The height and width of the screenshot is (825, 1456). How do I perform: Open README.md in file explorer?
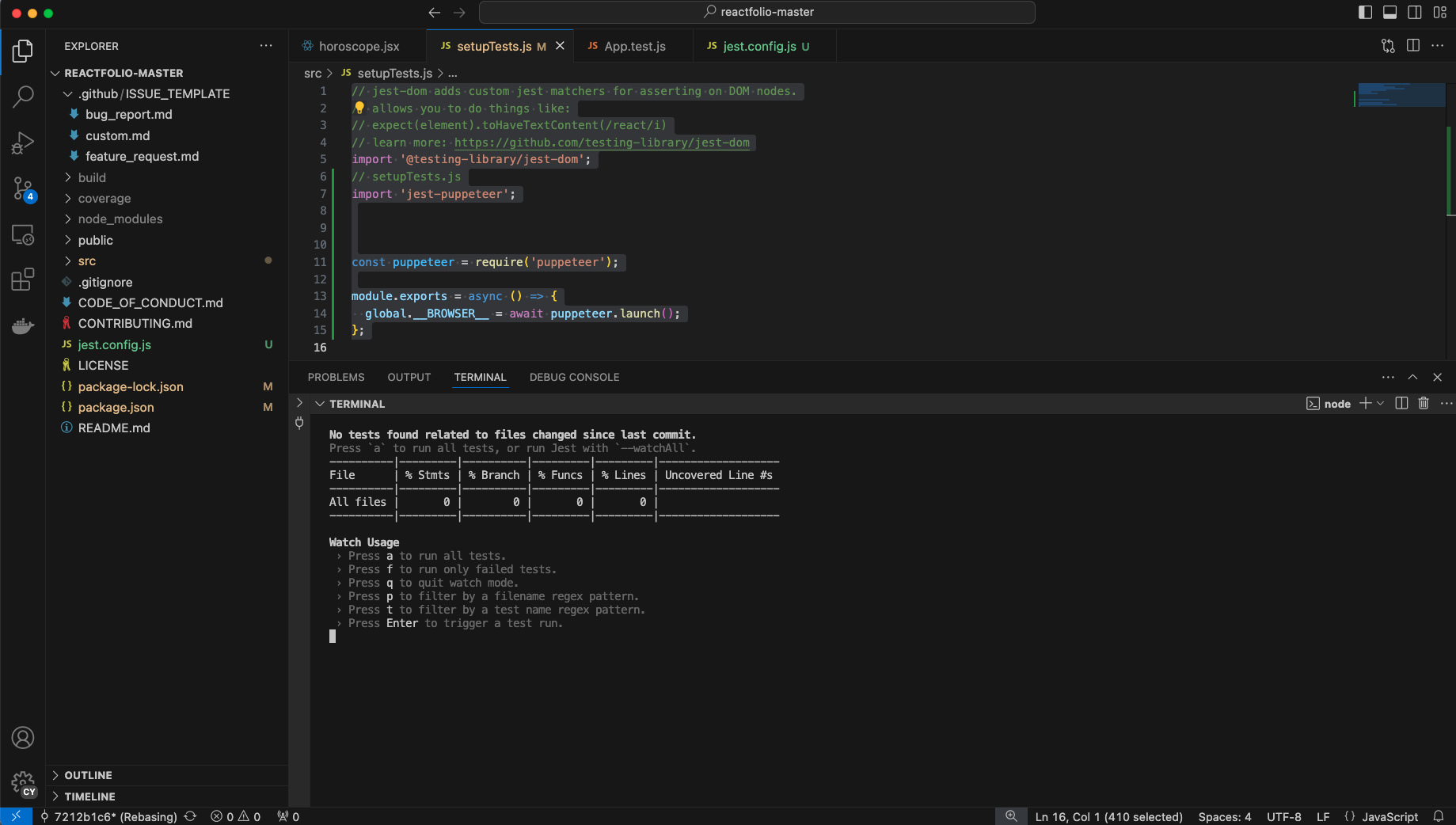tap(114, 428)
